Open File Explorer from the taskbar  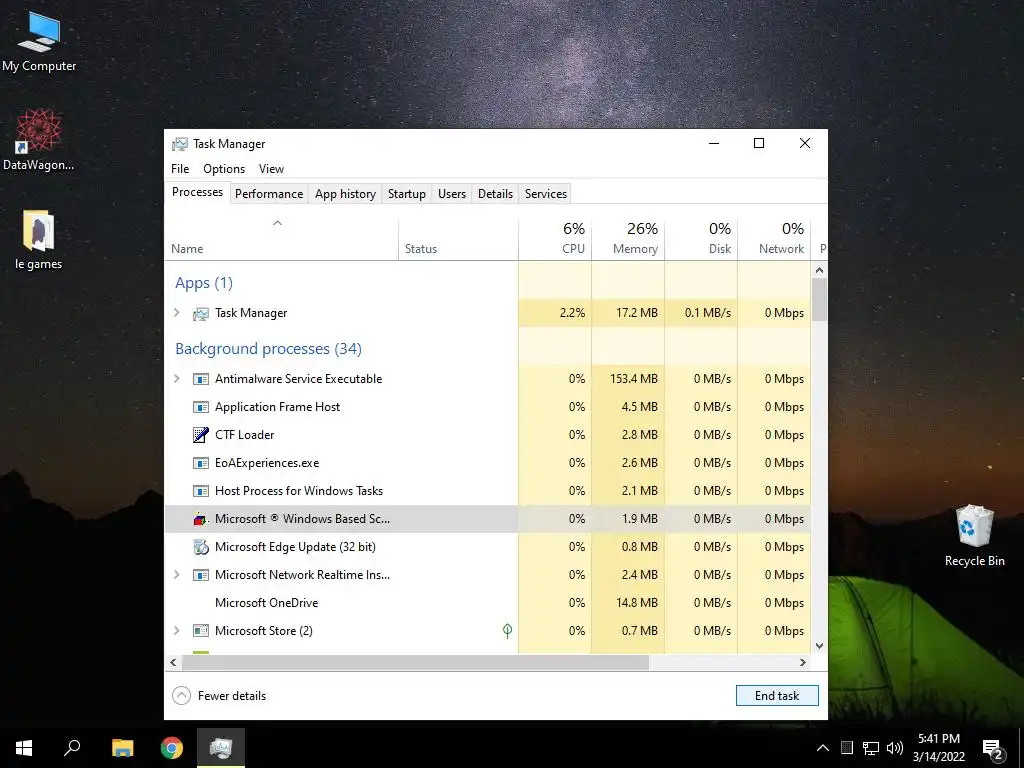pyautogui.click(x=122, y=748)
